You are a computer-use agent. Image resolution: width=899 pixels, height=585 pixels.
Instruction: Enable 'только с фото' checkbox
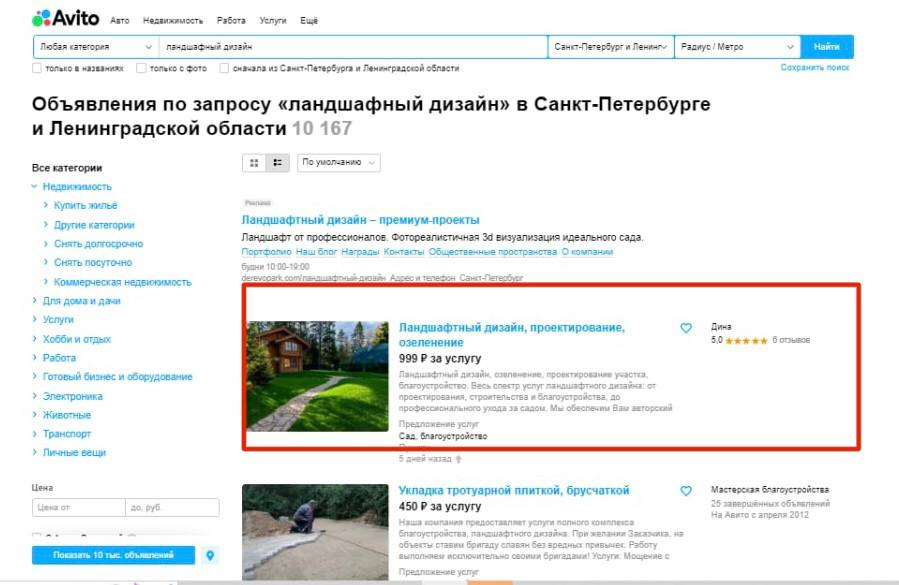pyautogui.click(x=141, y=68)
